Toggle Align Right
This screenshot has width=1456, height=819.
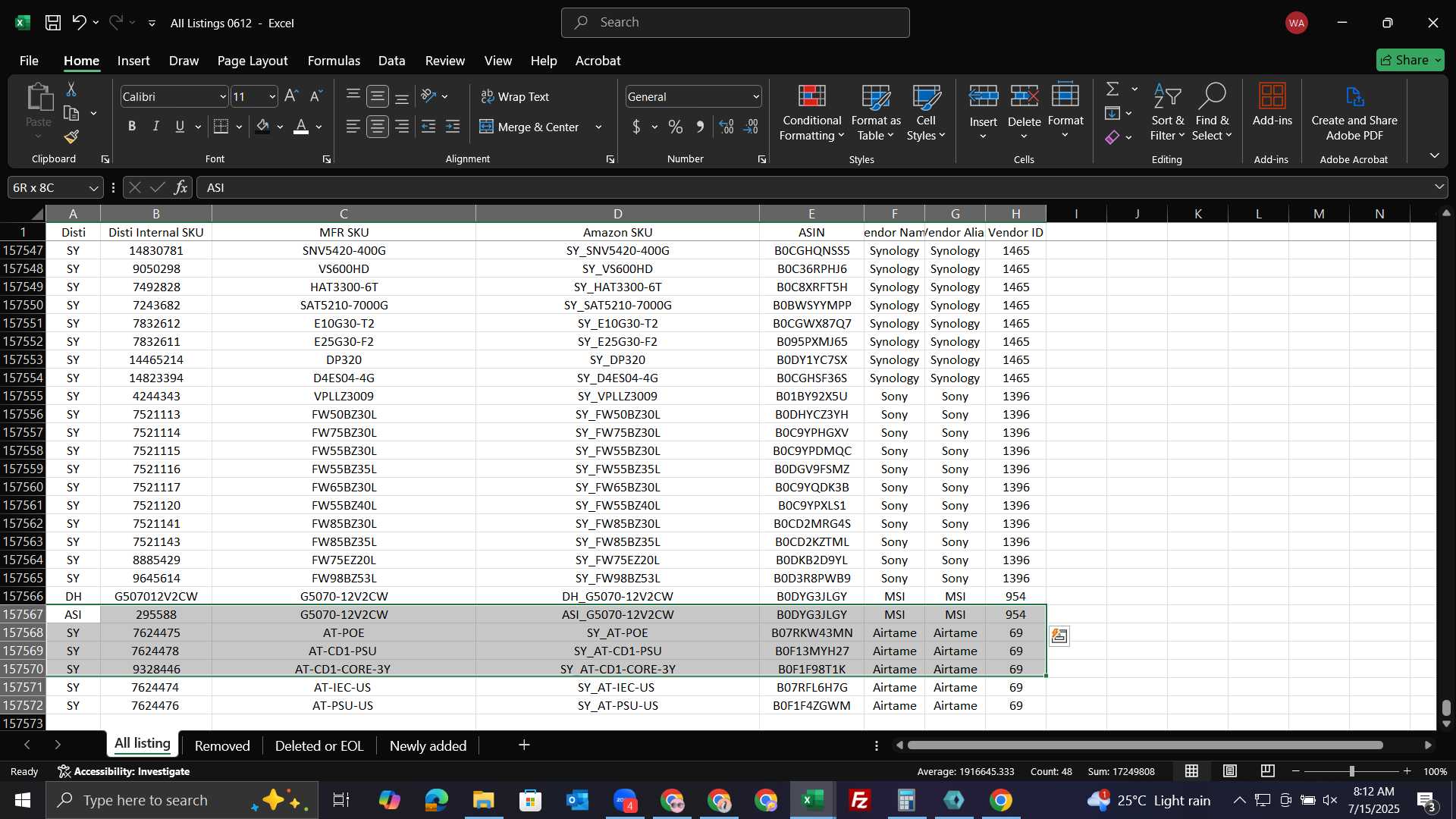pyautogui.click(x=402, y=127)
